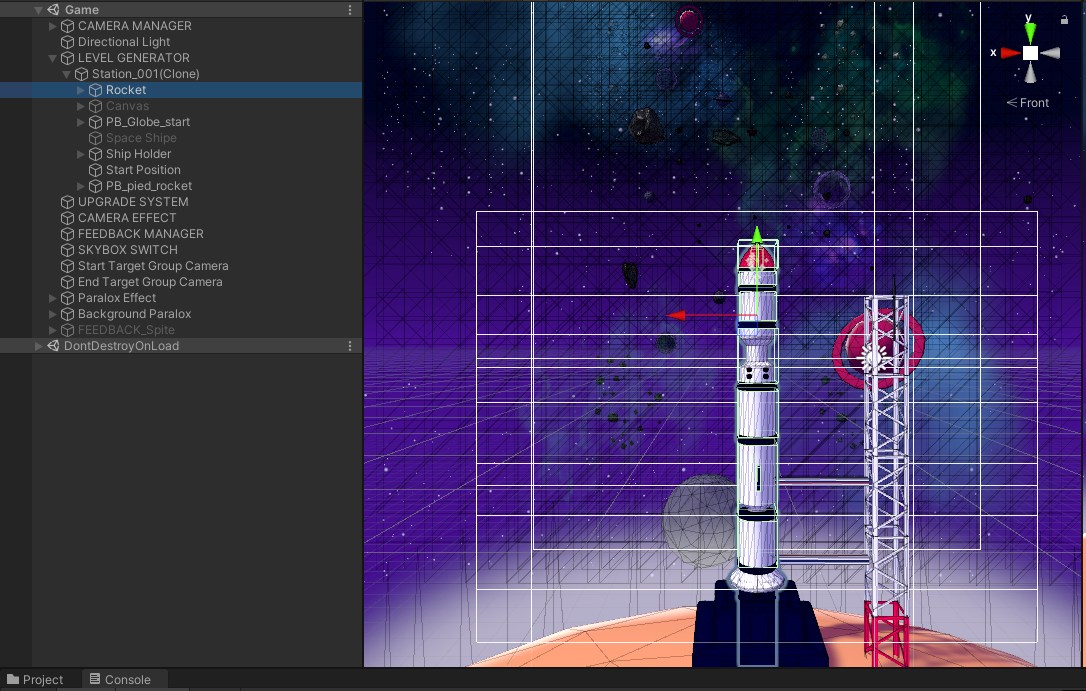Select the Game scene header row

tap(181, 10)
